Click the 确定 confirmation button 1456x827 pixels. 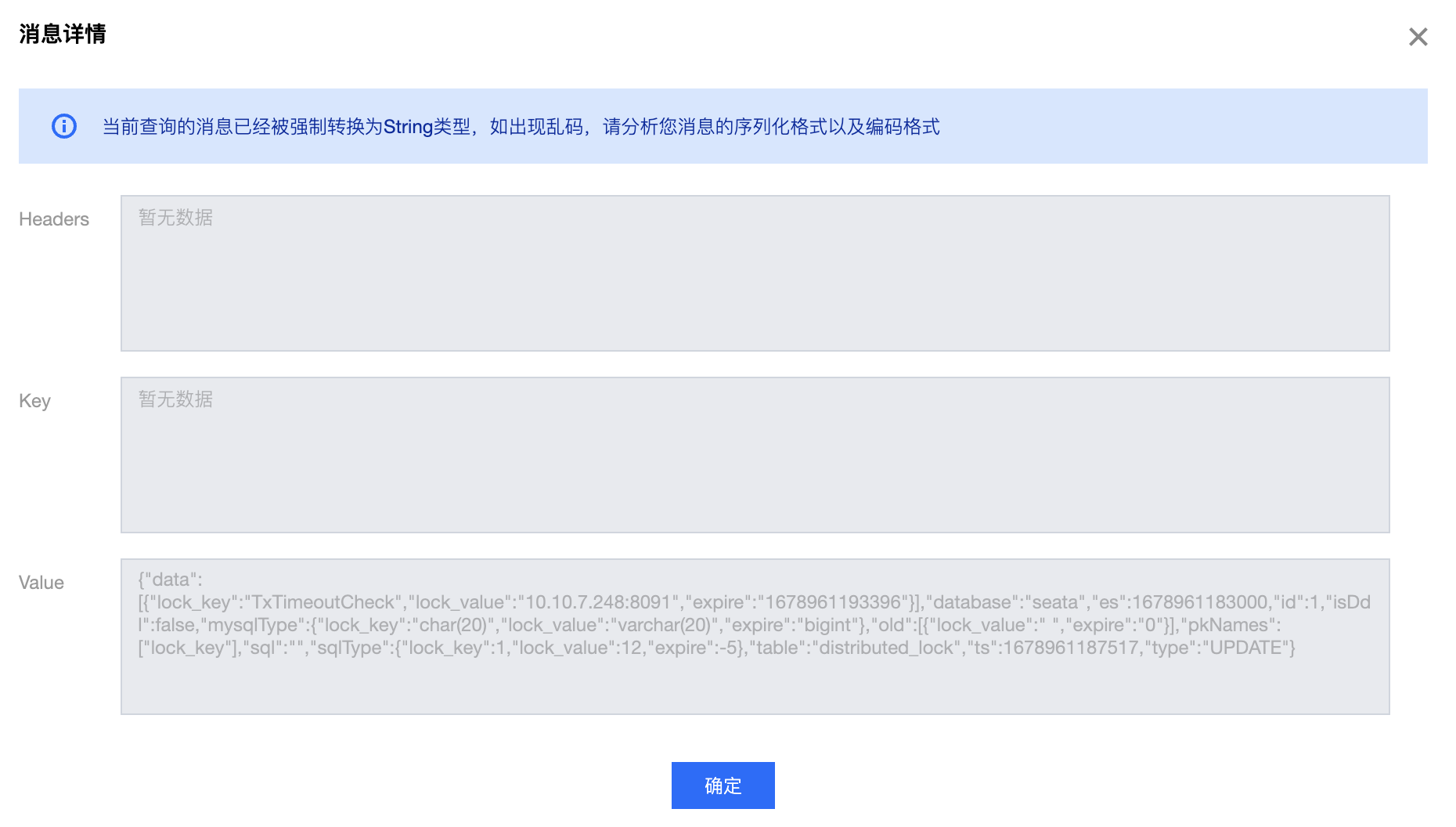coord(723,785)
